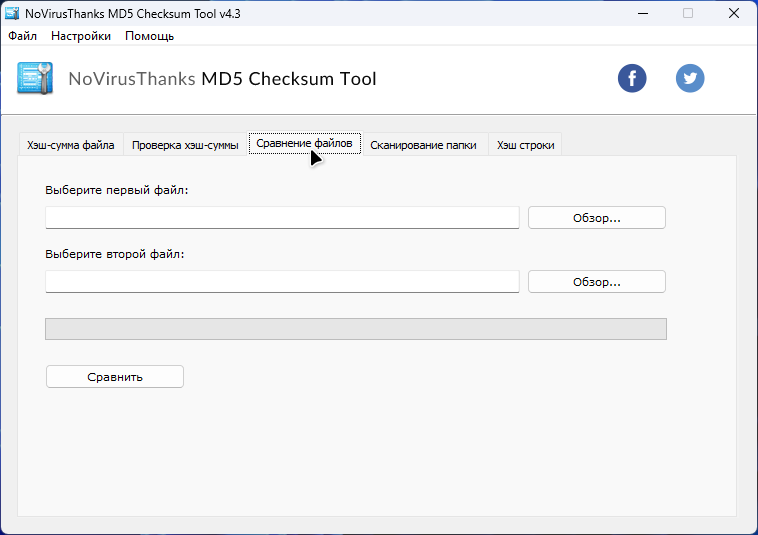This screenshot has width=758, height=535.
Task: Switch to the Проверка хэш-суммы tab
Action: [185, 145]
